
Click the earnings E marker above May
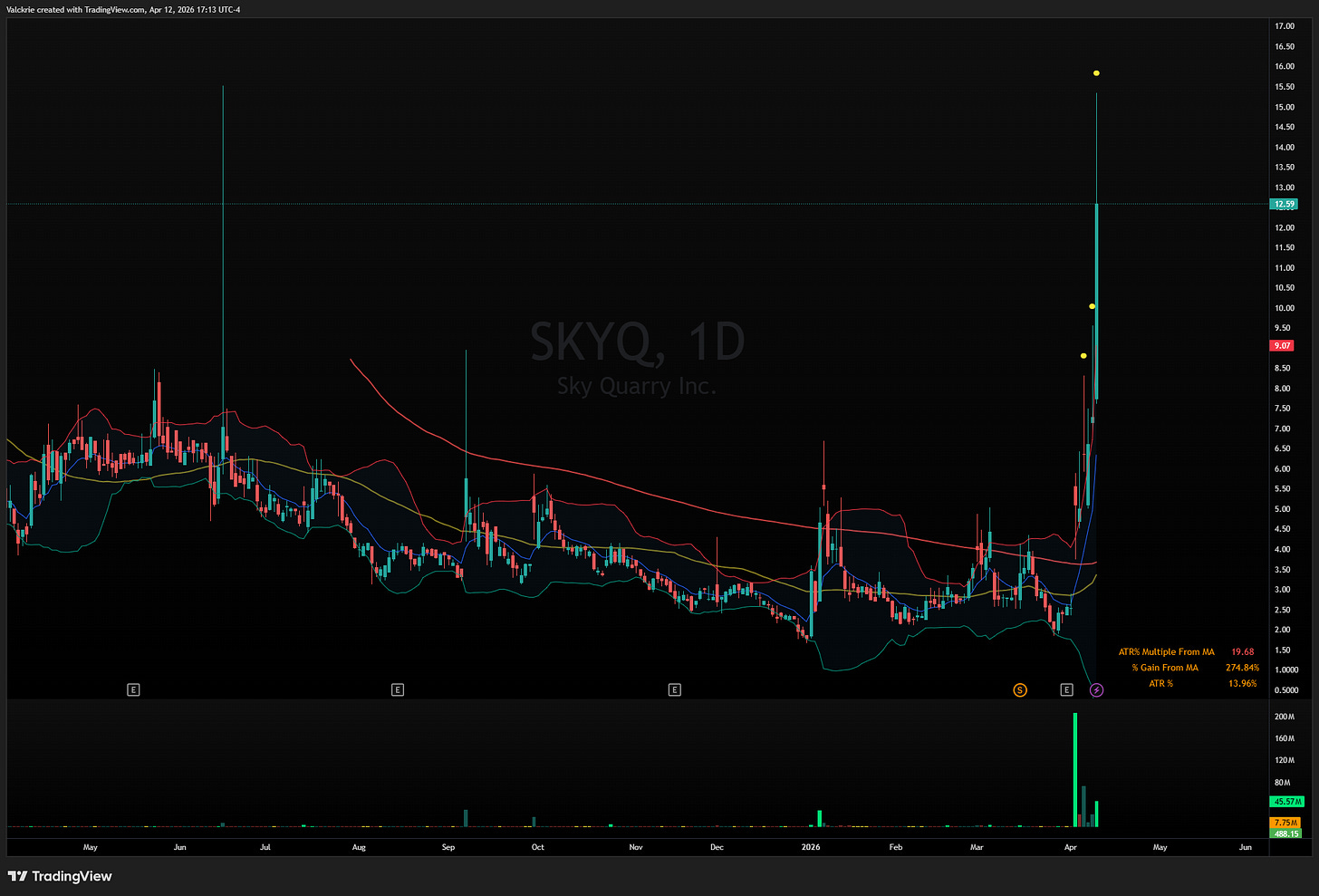point(133,690)
